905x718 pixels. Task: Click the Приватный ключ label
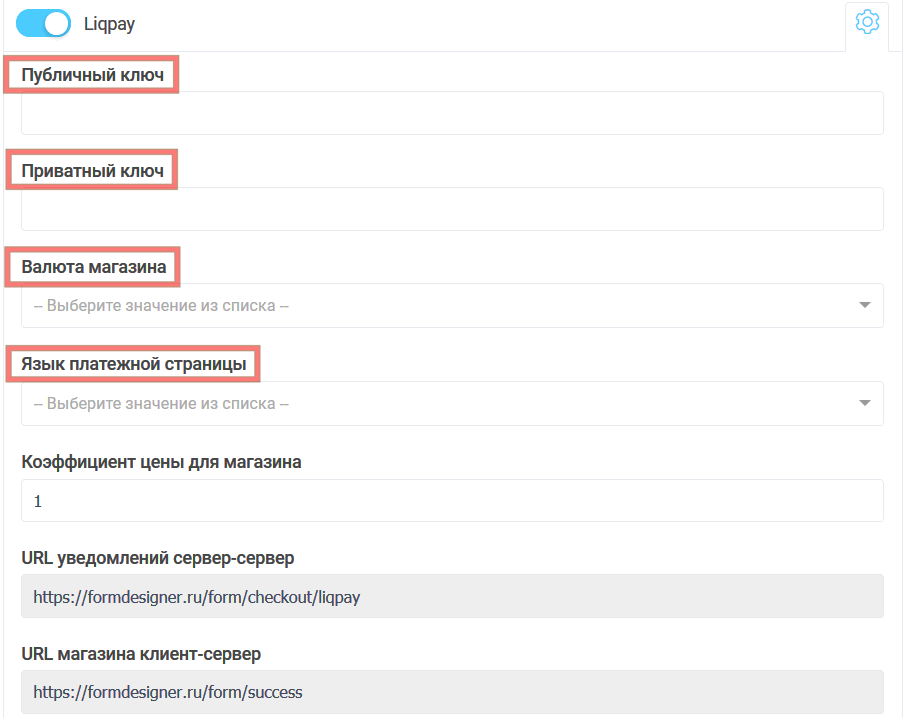click(x=92, y=171)
